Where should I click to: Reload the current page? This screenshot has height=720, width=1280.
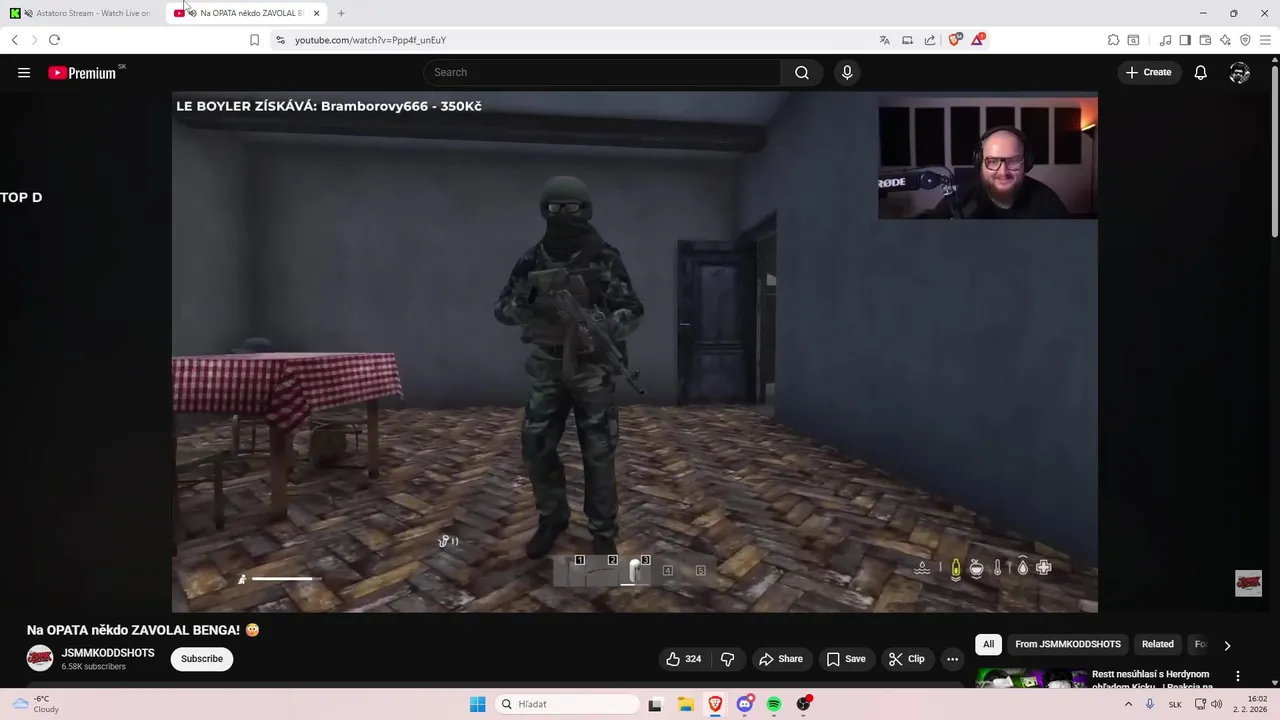(54, 40)
